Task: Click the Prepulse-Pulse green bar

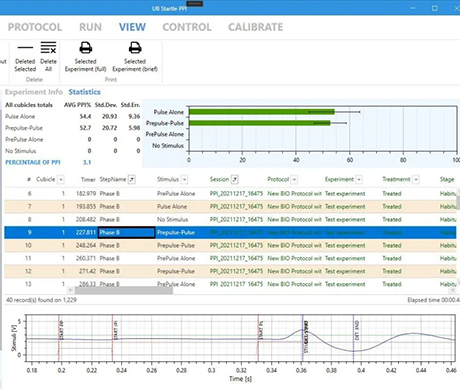Action: pos(259,123)
